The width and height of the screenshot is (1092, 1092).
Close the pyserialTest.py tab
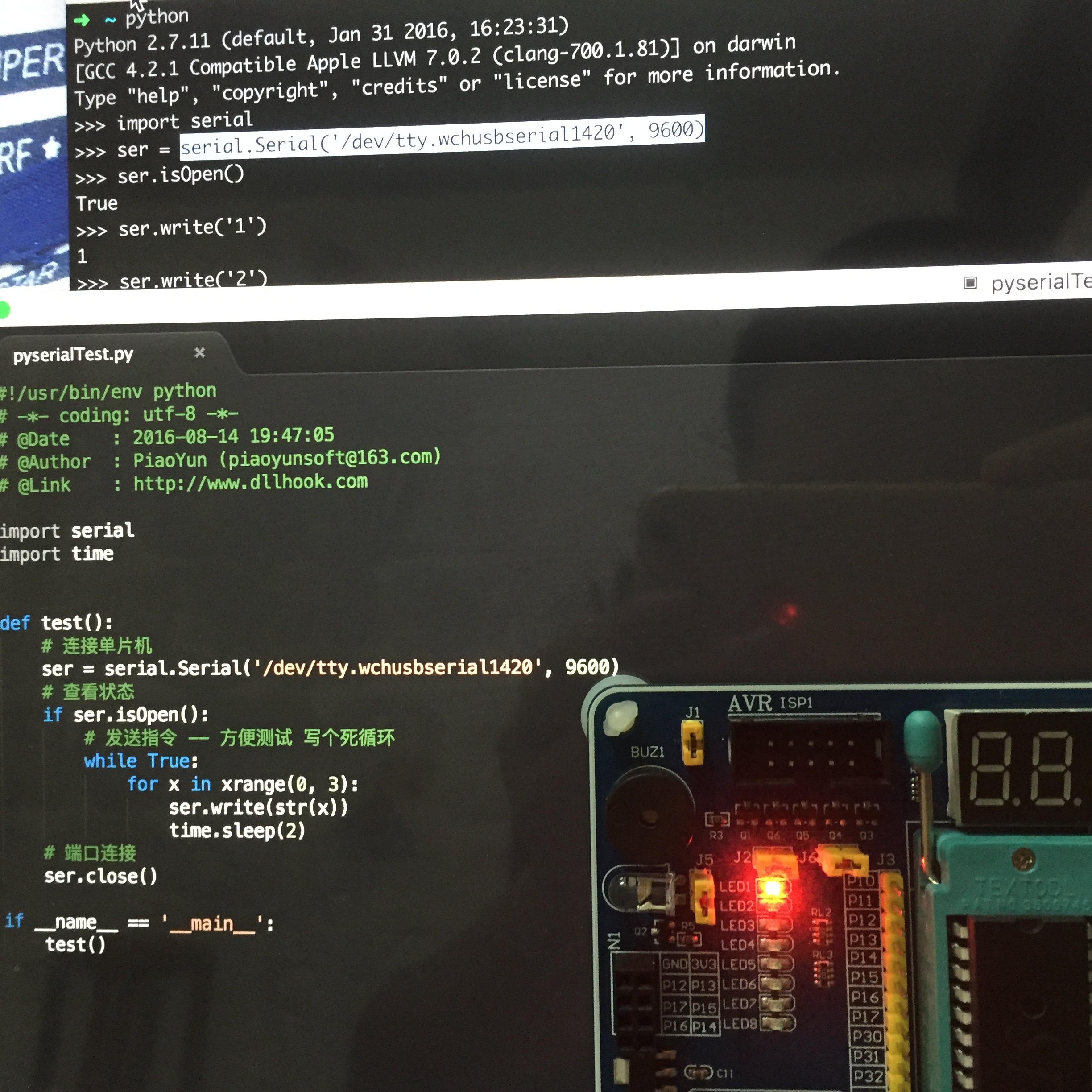point(199,353)
